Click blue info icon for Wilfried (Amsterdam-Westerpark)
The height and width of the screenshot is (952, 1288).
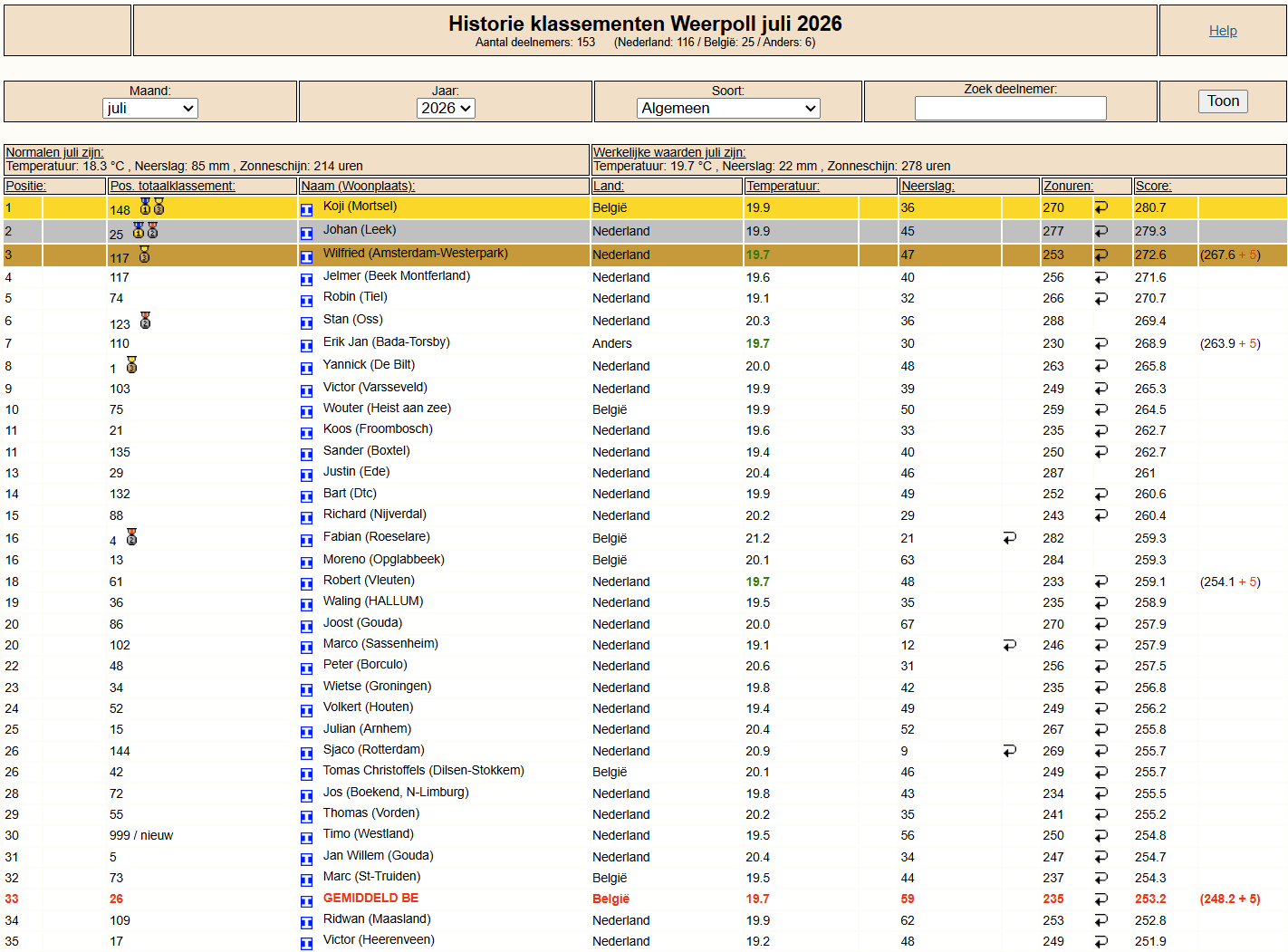[x=306, y=256]
